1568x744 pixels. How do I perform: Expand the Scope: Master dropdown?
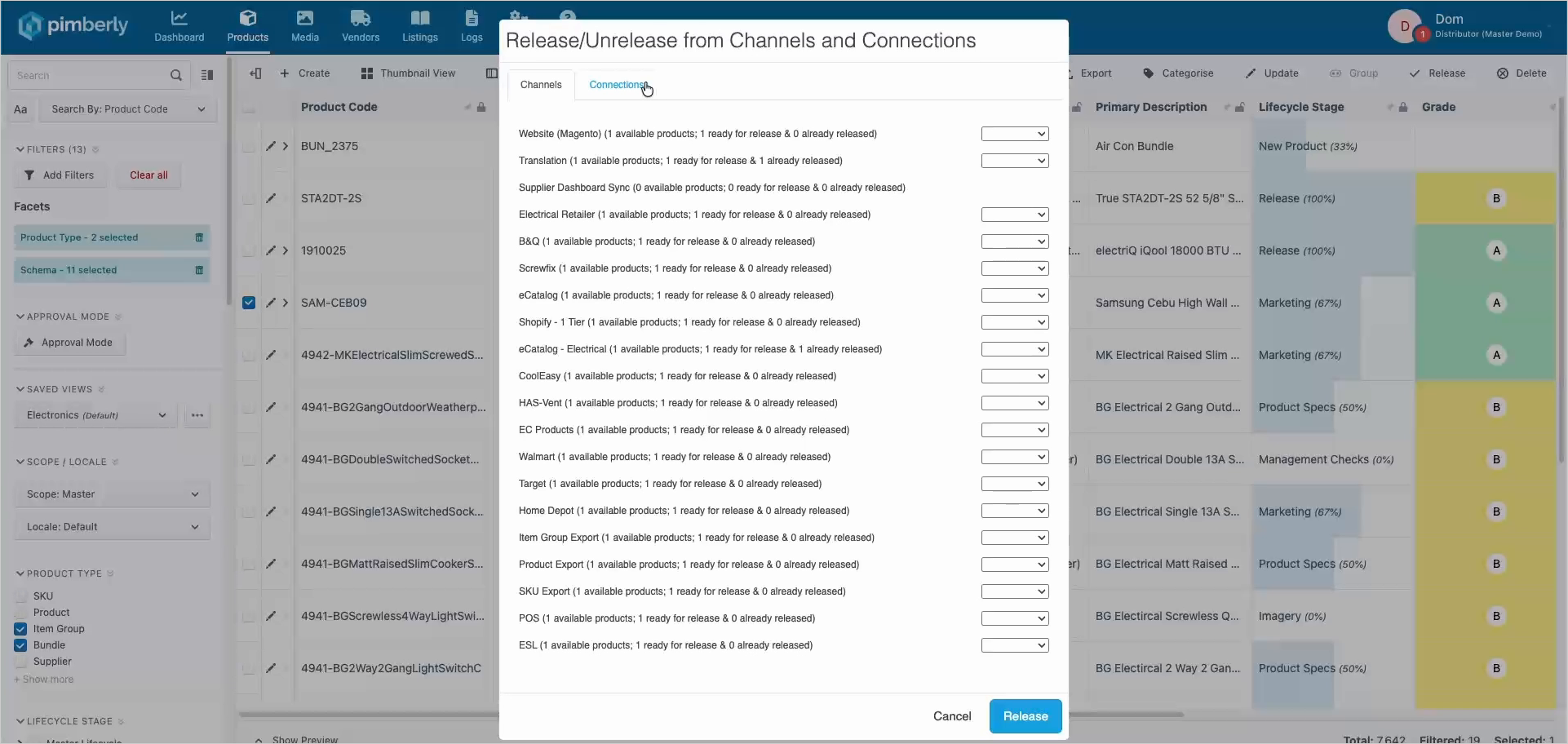[113, 494]
